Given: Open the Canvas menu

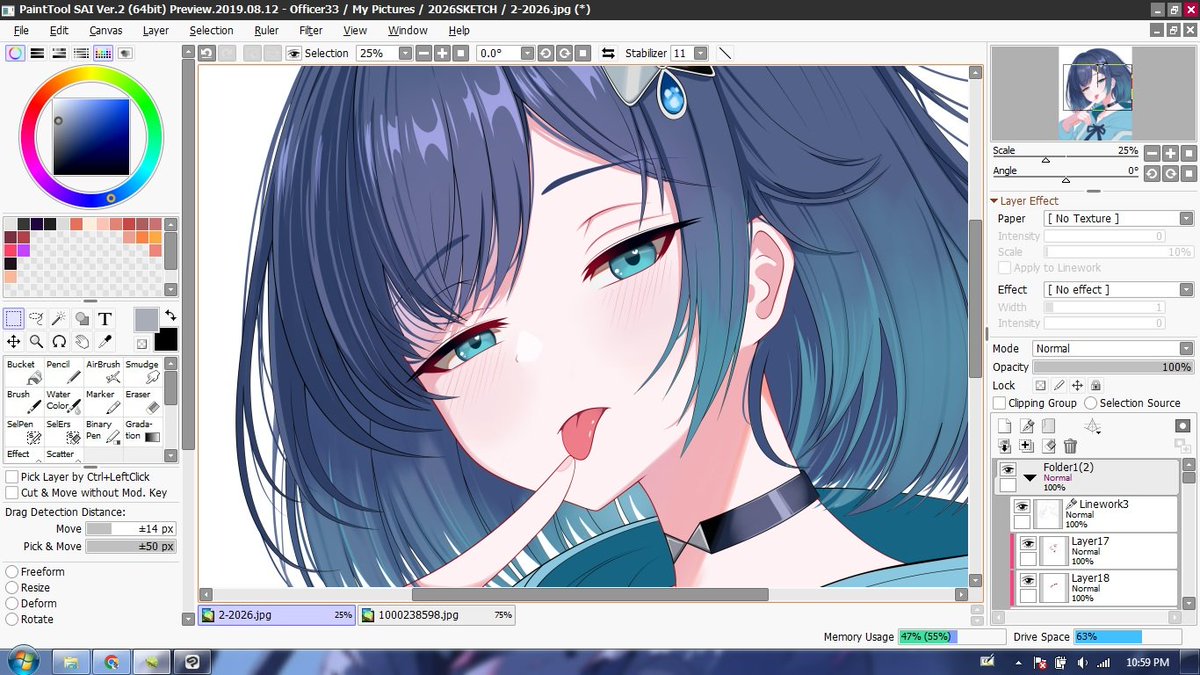Looking at the screenshot, I should click(105, 31).
